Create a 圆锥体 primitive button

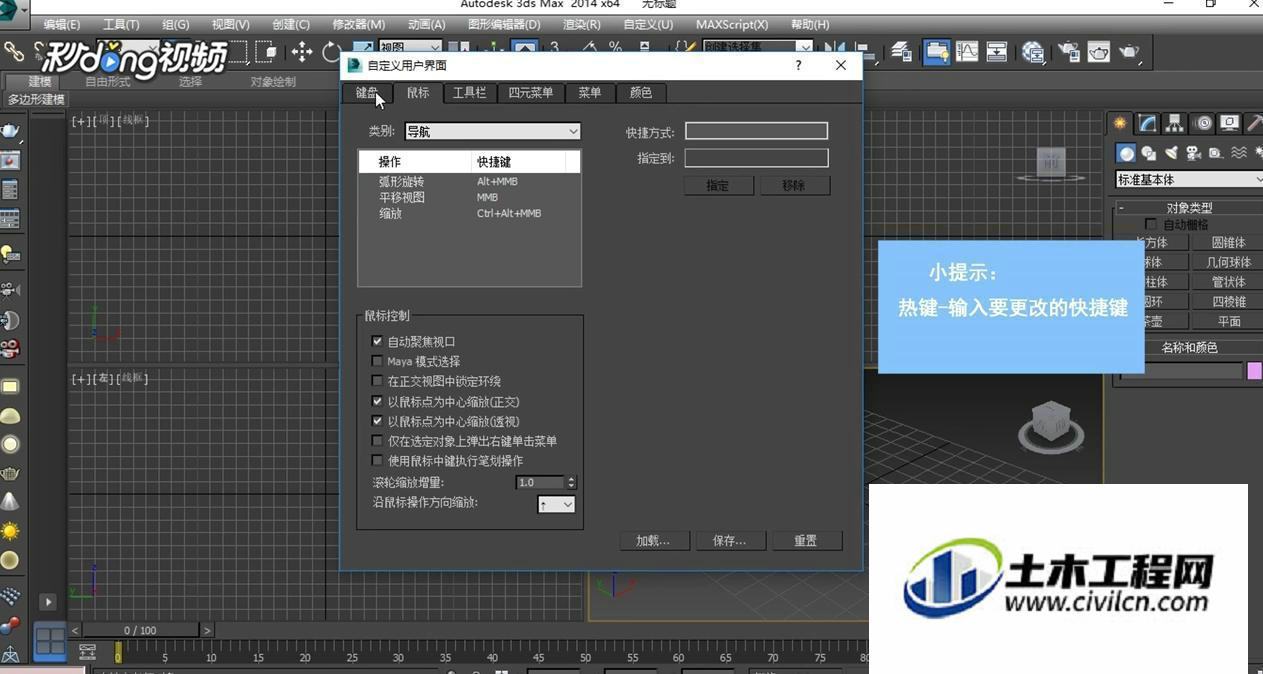(1229, 242)
